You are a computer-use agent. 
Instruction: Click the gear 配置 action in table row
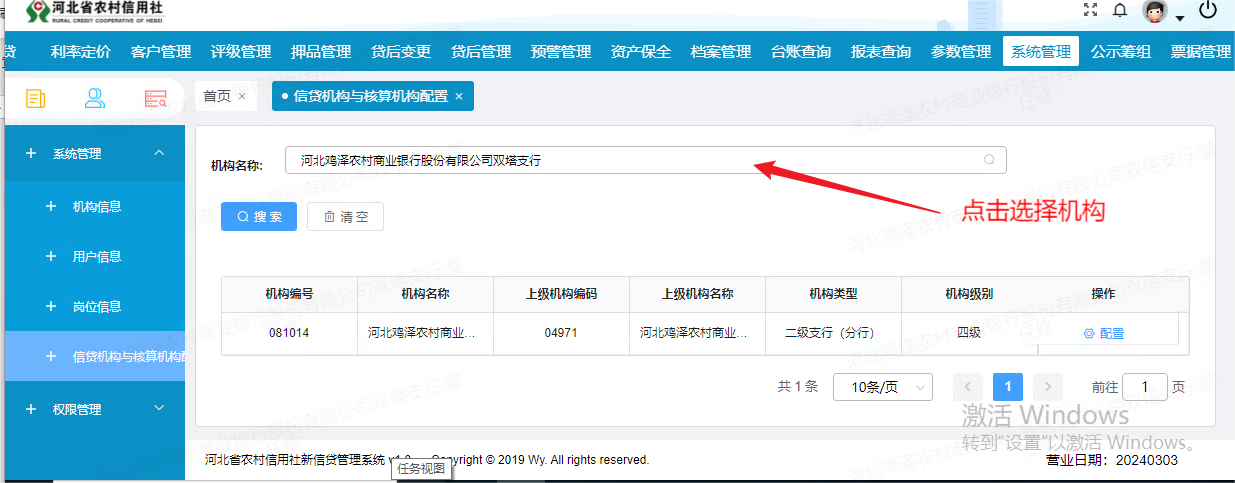1104,334
